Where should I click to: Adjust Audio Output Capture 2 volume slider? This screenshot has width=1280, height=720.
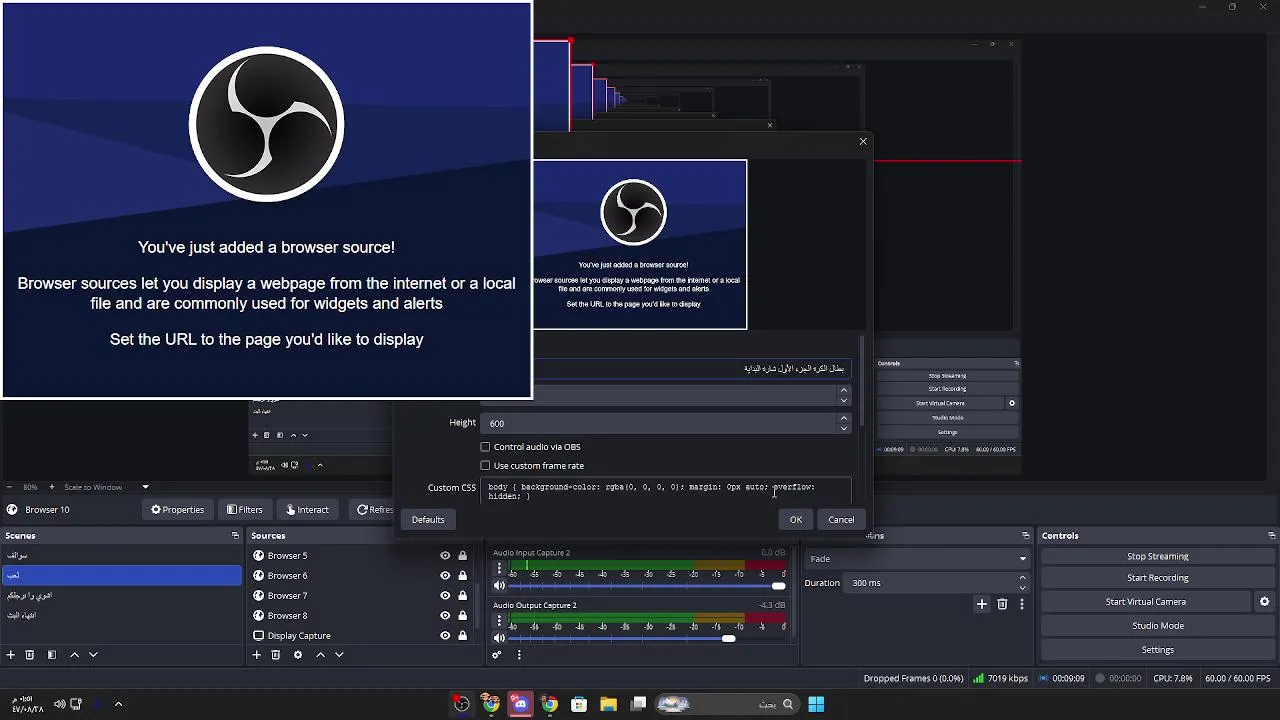tap(648, 638)
